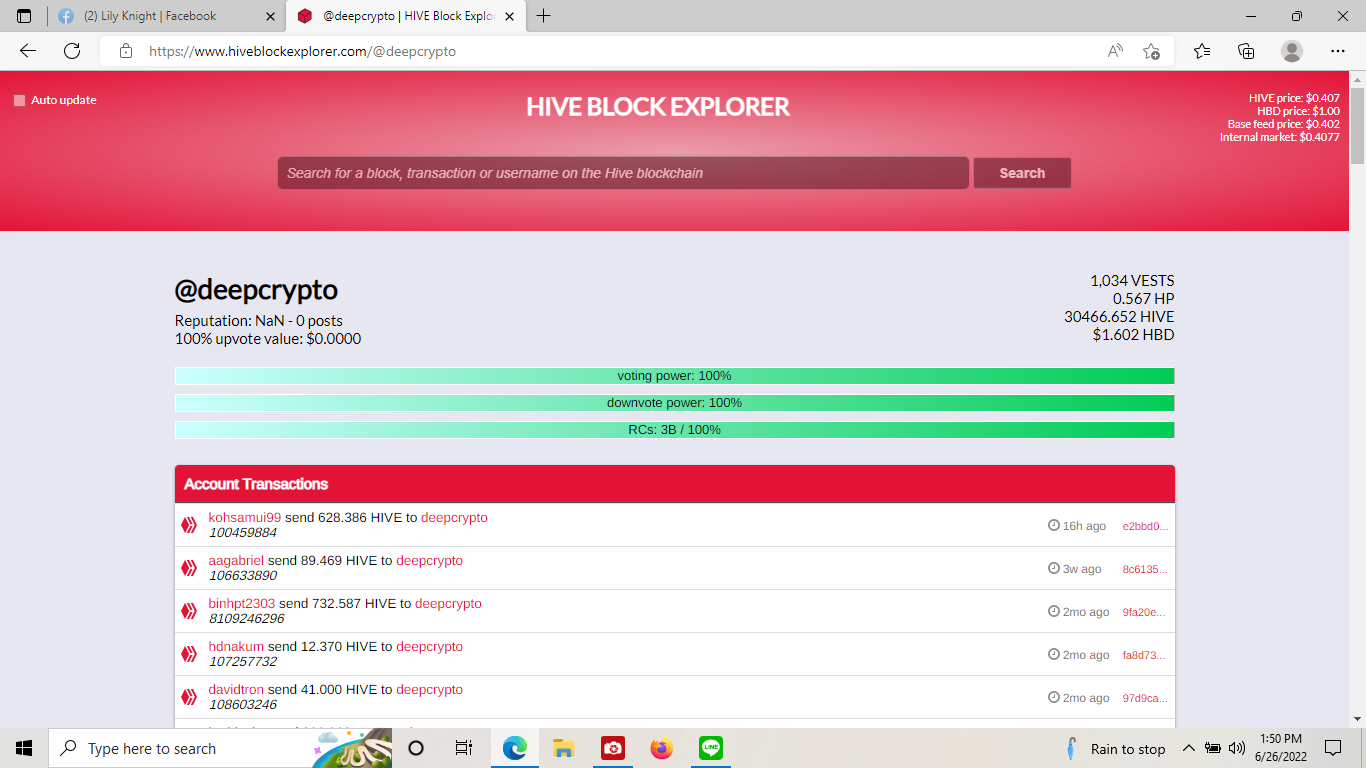Click Hive icon in hdnakum transaction row
This screenshot has height=768, width=1366.
coord(189,654)
